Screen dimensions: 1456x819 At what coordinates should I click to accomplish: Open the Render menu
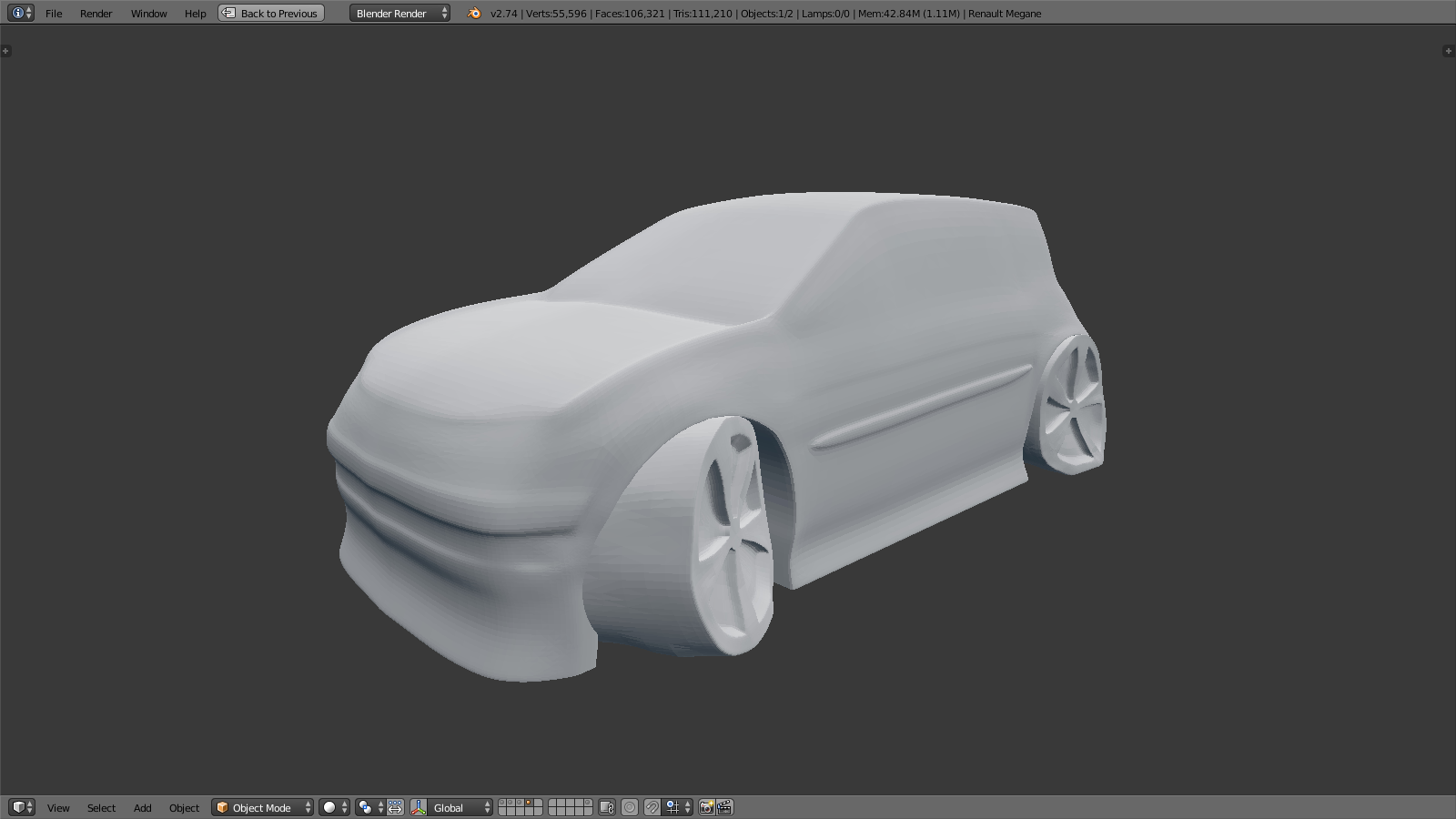96,14
